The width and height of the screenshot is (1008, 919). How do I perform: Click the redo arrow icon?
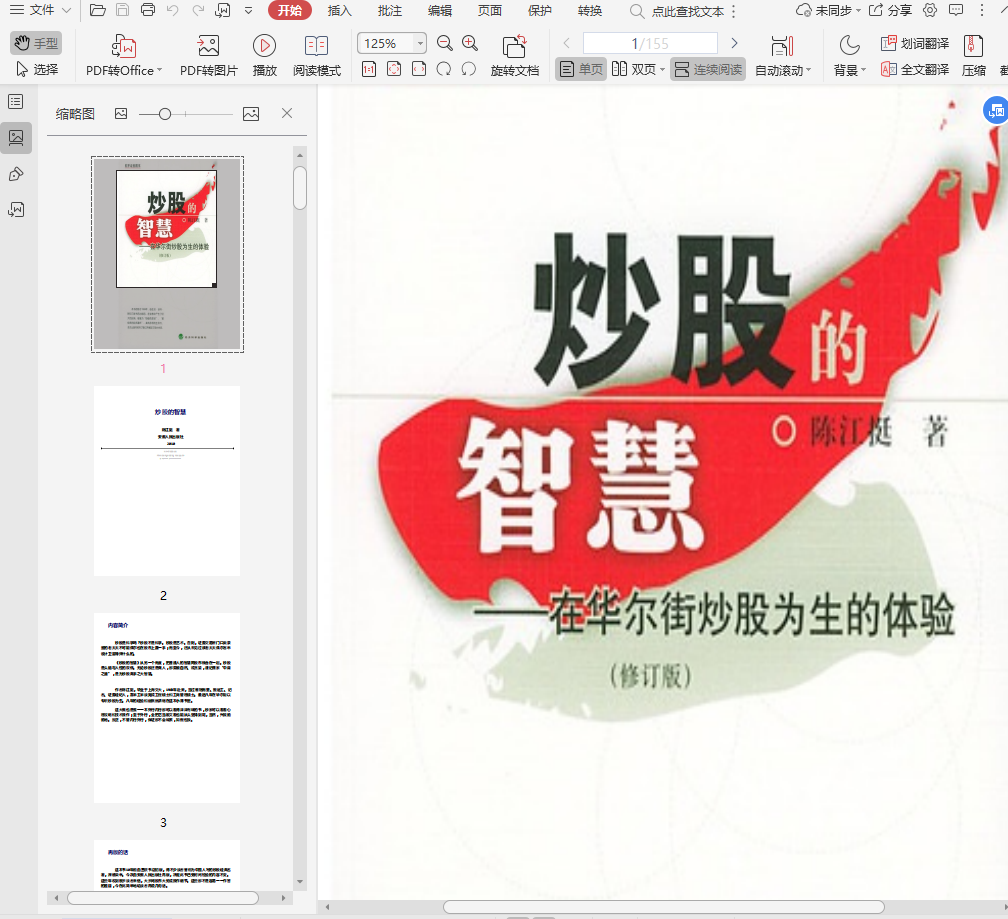click(x=198, y=10)
